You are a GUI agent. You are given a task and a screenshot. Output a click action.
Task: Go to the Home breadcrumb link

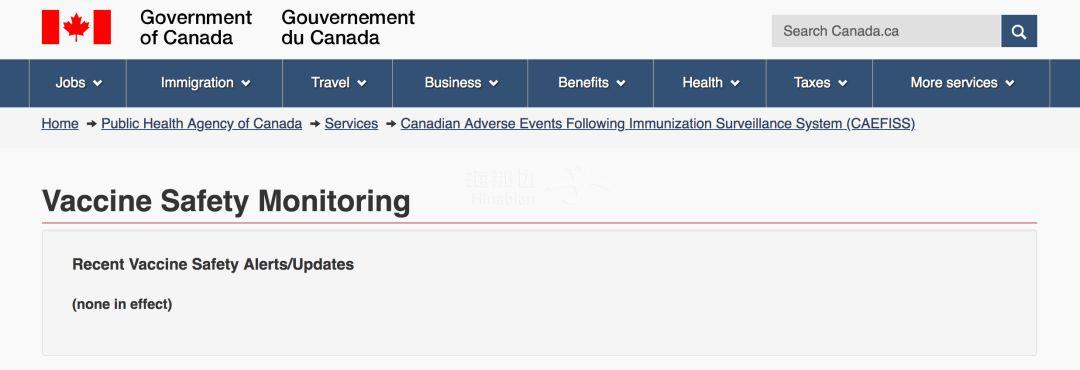pyautogui.click(x=60, y=124)
